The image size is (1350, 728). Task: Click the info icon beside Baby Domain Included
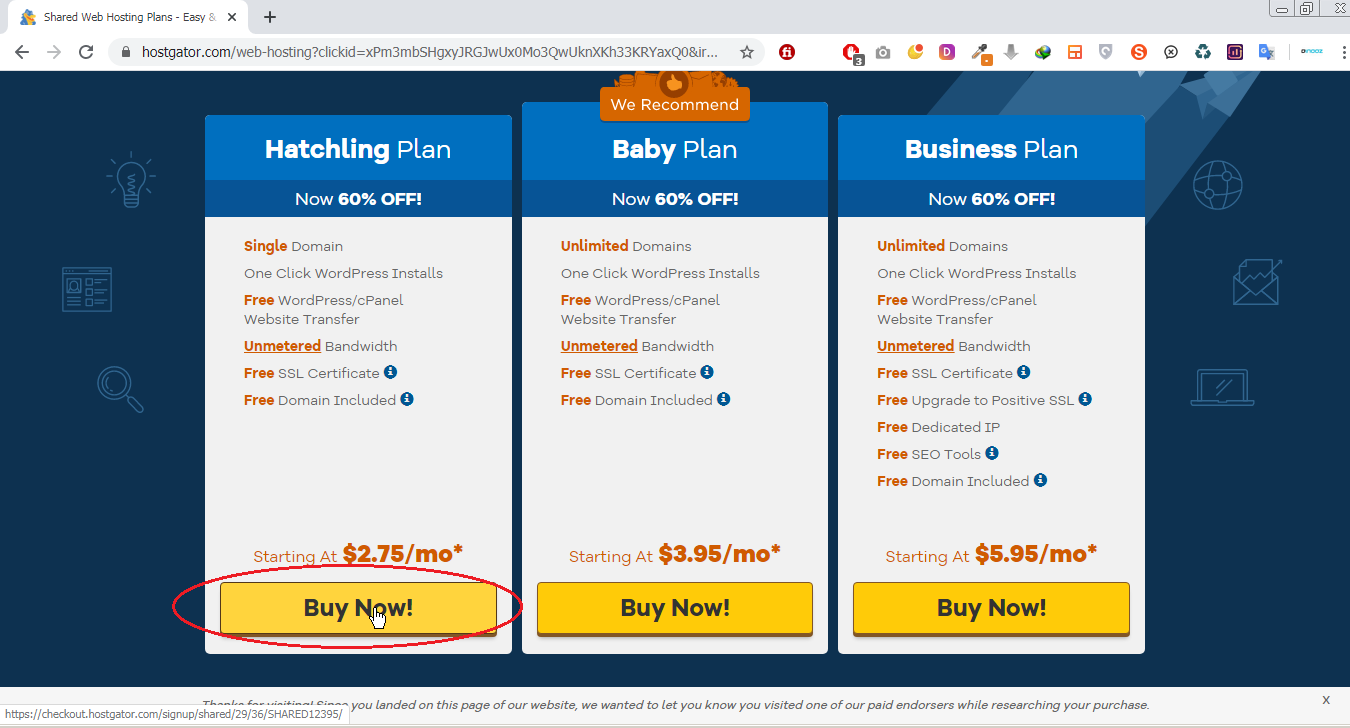[723, 399]
